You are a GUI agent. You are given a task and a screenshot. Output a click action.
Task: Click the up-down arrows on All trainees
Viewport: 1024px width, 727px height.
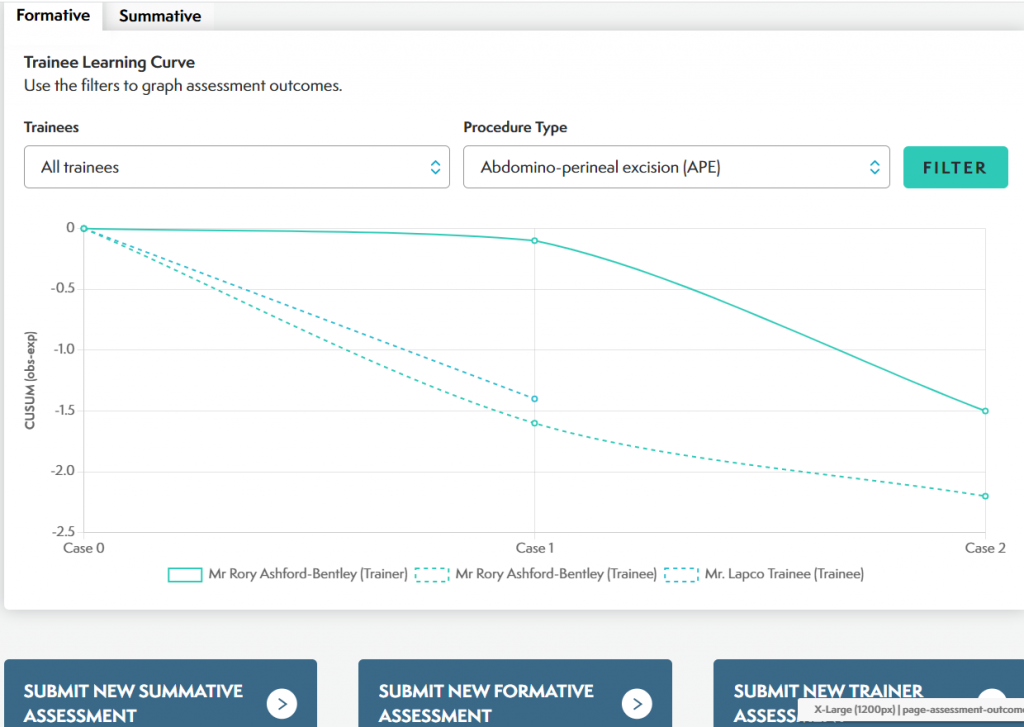pos(435,167)
